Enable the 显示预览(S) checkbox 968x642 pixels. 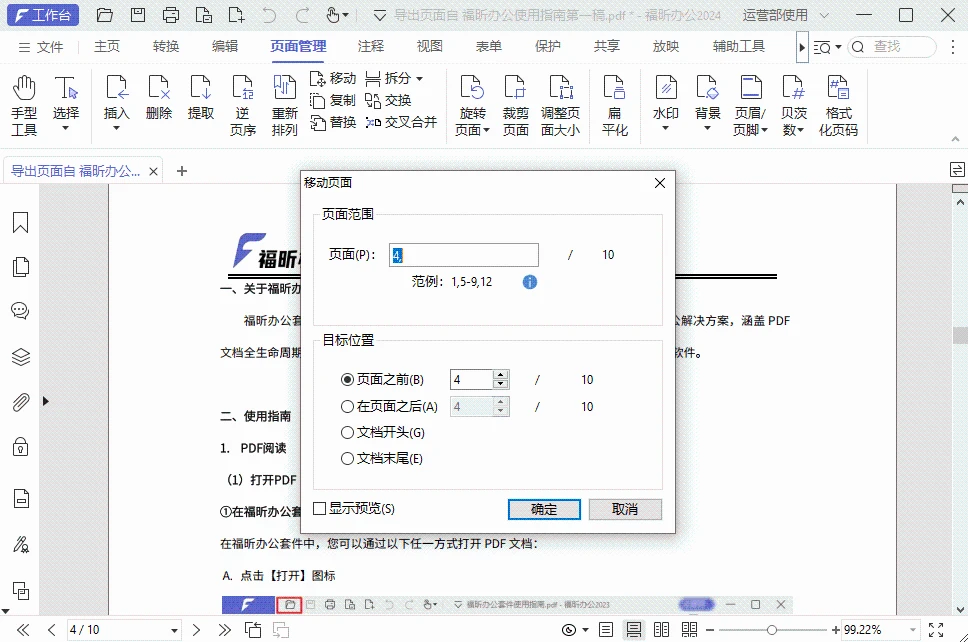318,508
